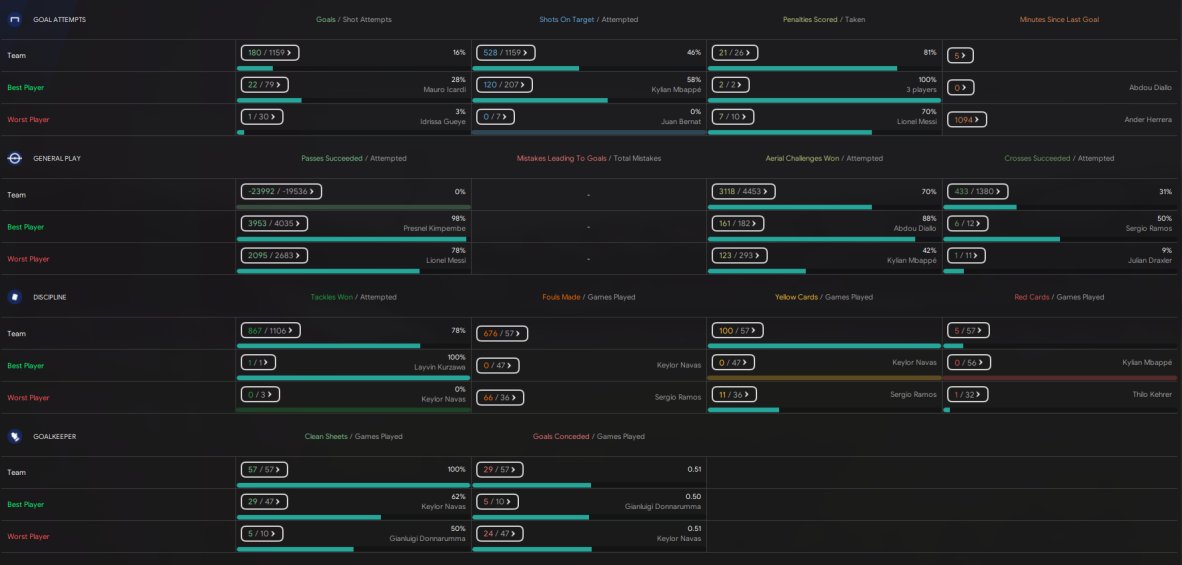Click the General Play circle icon
The height and width of the screenshot is (565, 1182).
[x=14, y=158]
